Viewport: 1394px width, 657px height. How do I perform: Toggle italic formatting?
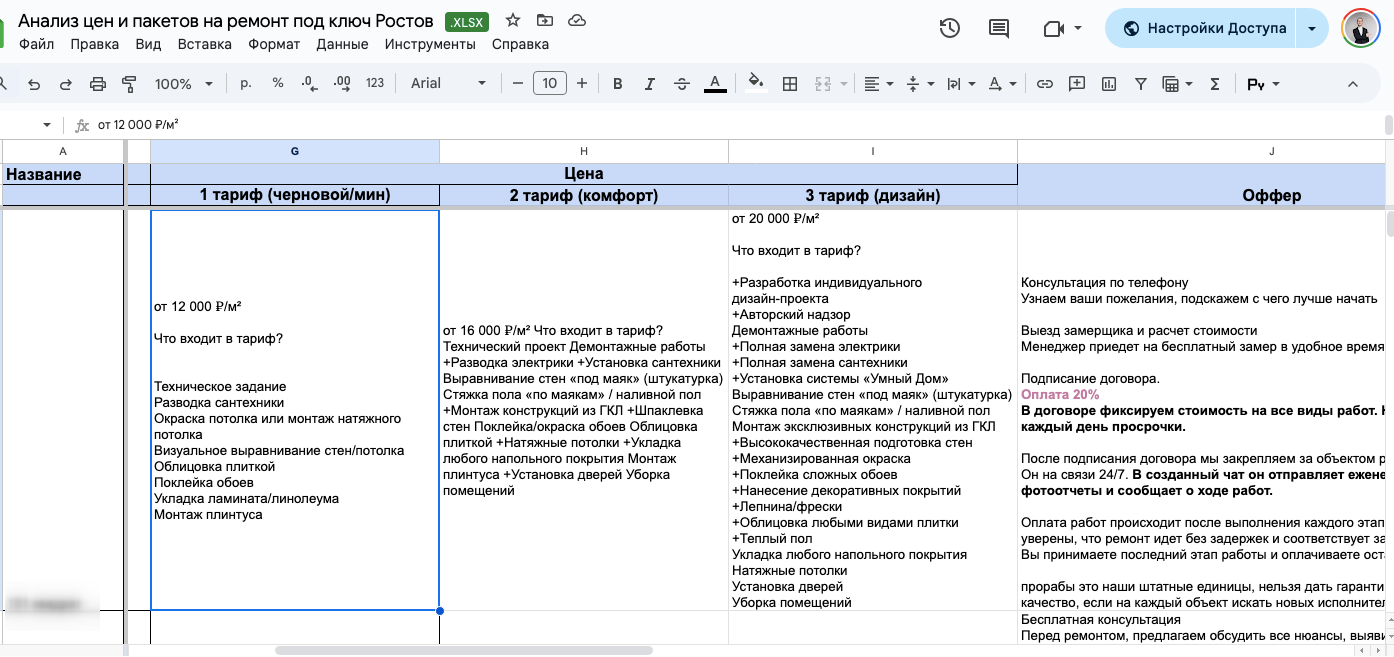[x=650, y=84]
